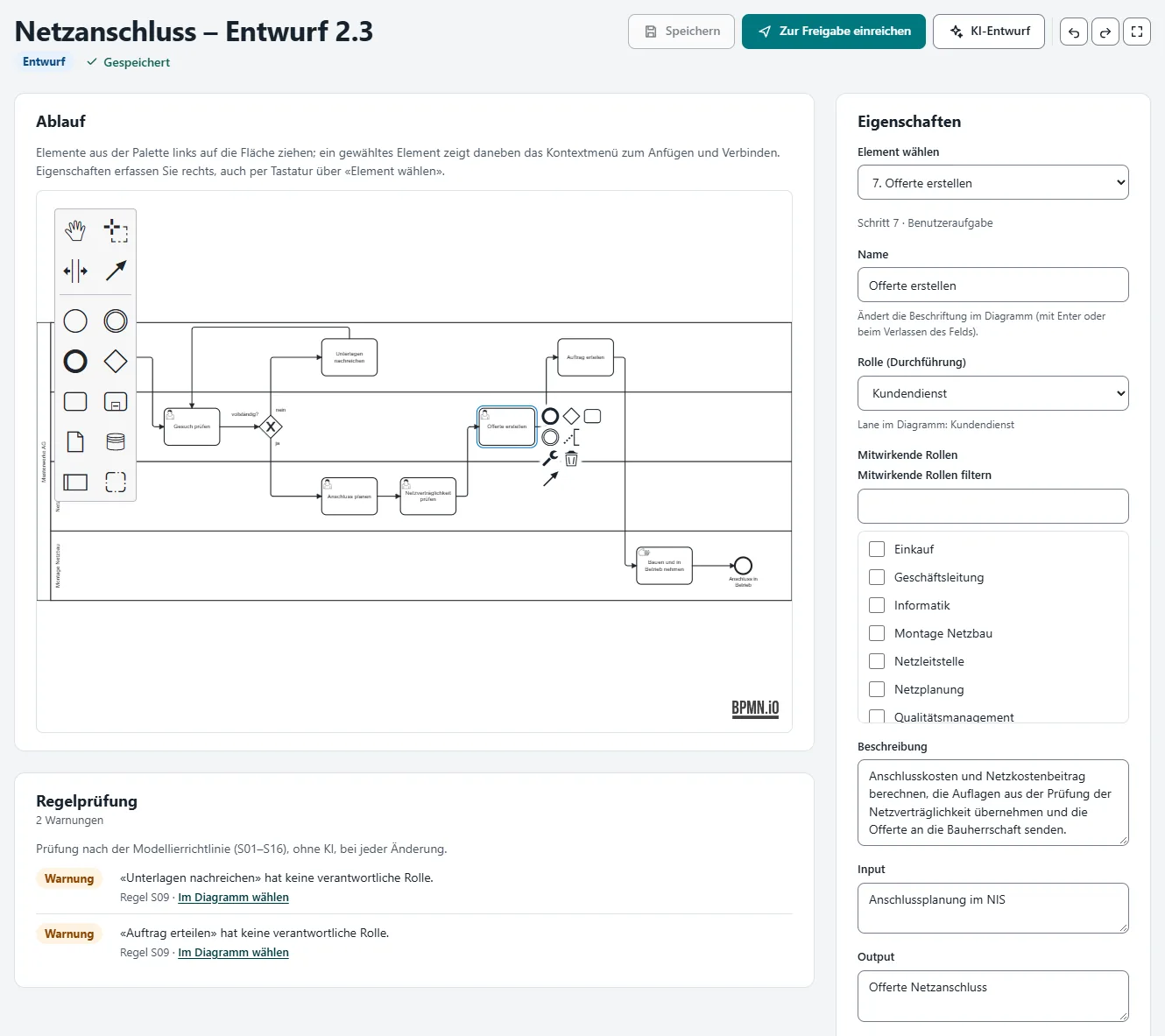Viewport: 1165px width, 1036px height.
Task: Append intermediate event from context pad
Action: pyautogui.click(x=550, y=437)
